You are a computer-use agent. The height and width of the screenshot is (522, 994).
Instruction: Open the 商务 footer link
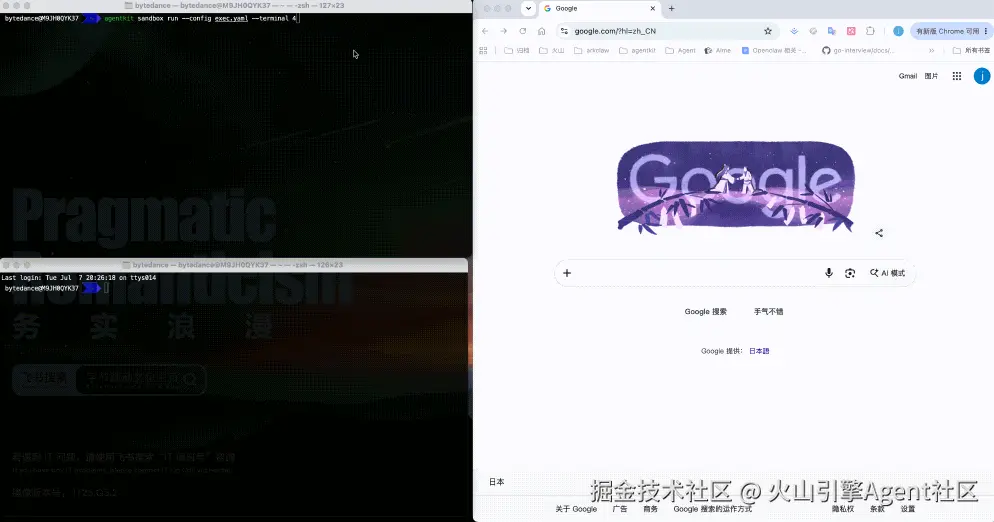coord(650,509)
